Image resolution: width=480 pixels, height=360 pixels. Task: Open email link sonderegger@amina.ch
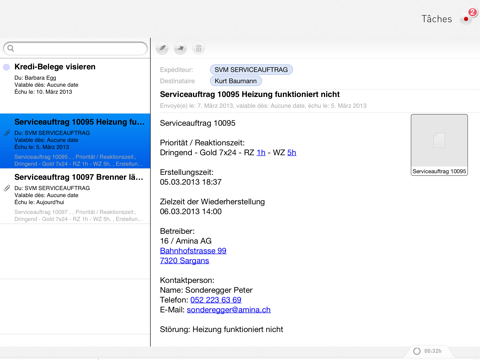click(x=229, y=310)
